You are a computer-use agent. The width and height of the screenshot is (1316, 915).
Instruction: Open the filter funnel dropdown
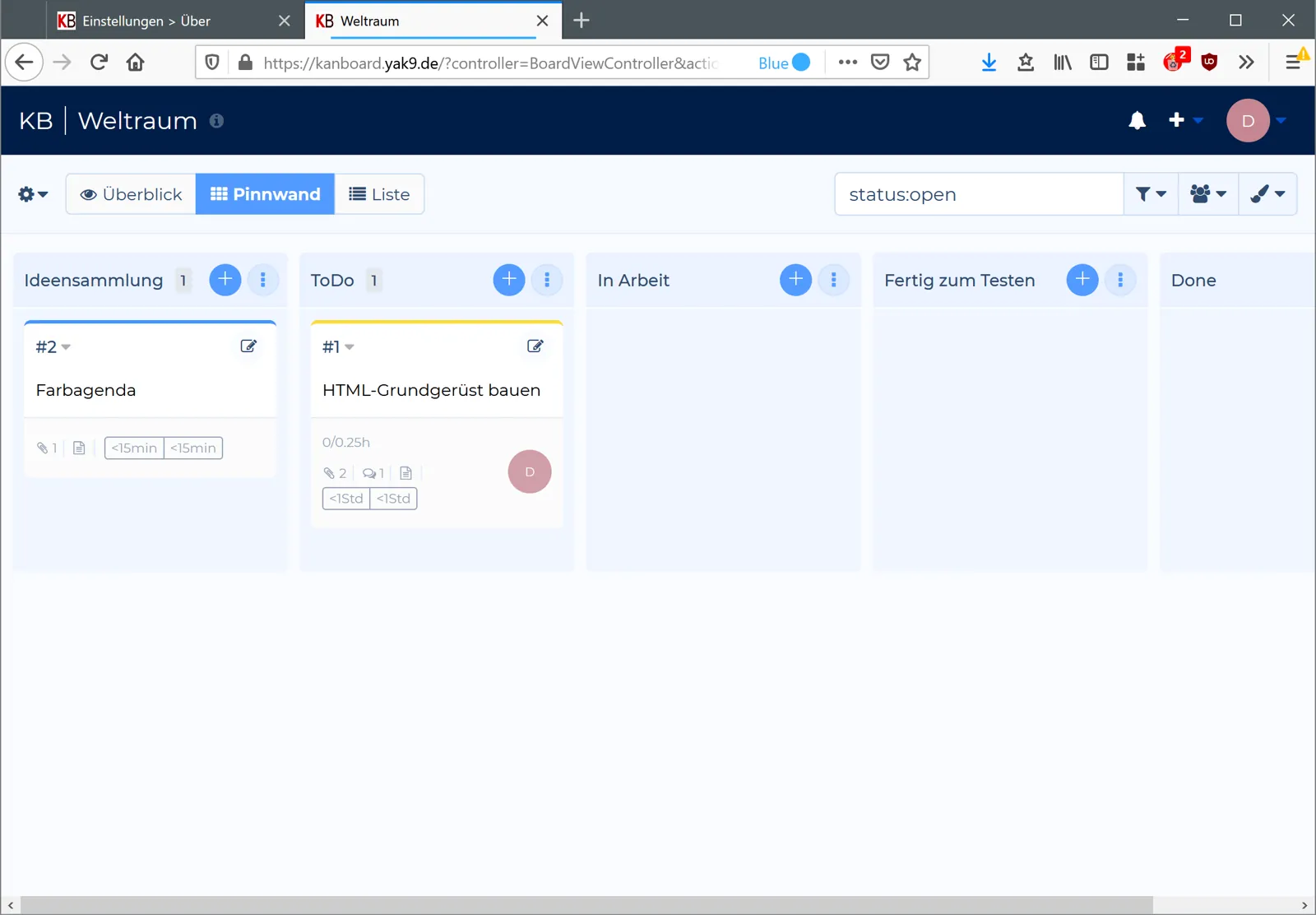(x=1151, y=194)
